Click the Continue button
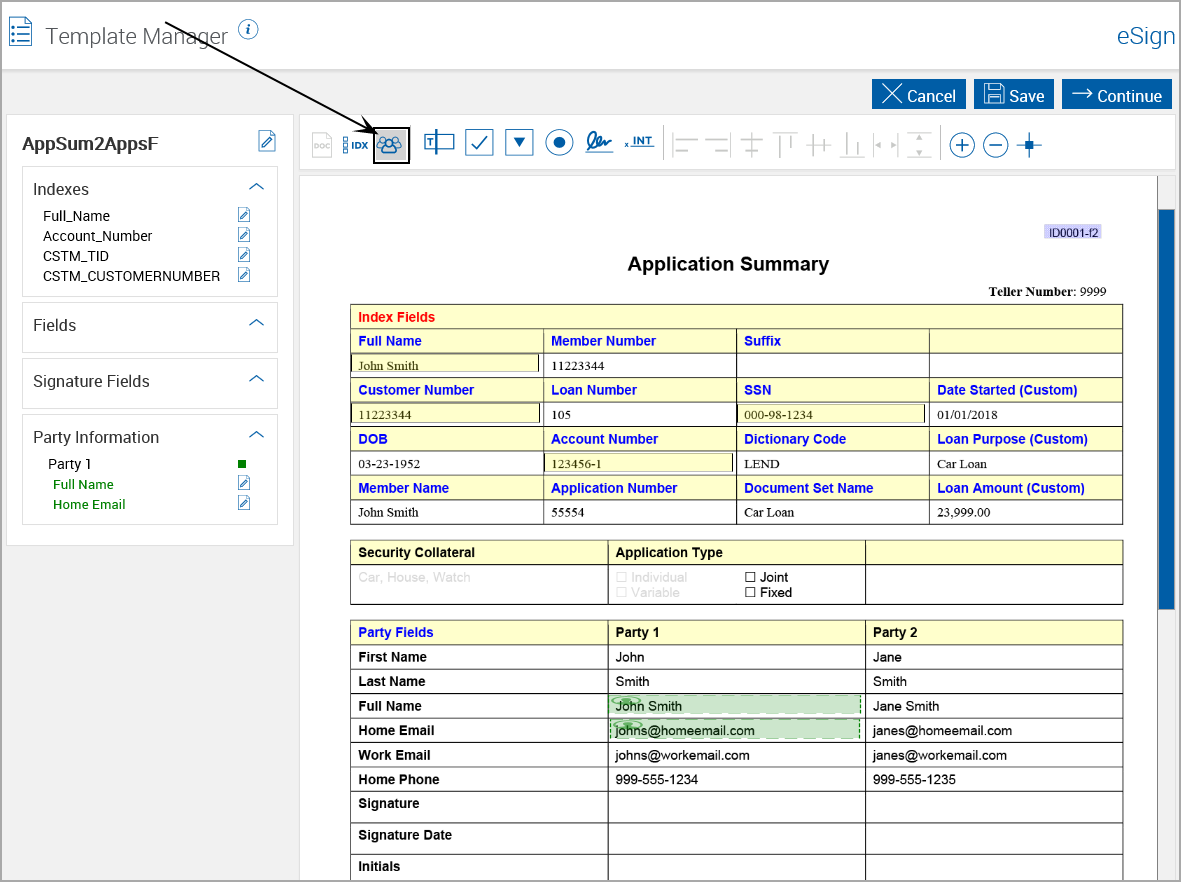The image size is (1181, 882). pos(1117,94)
